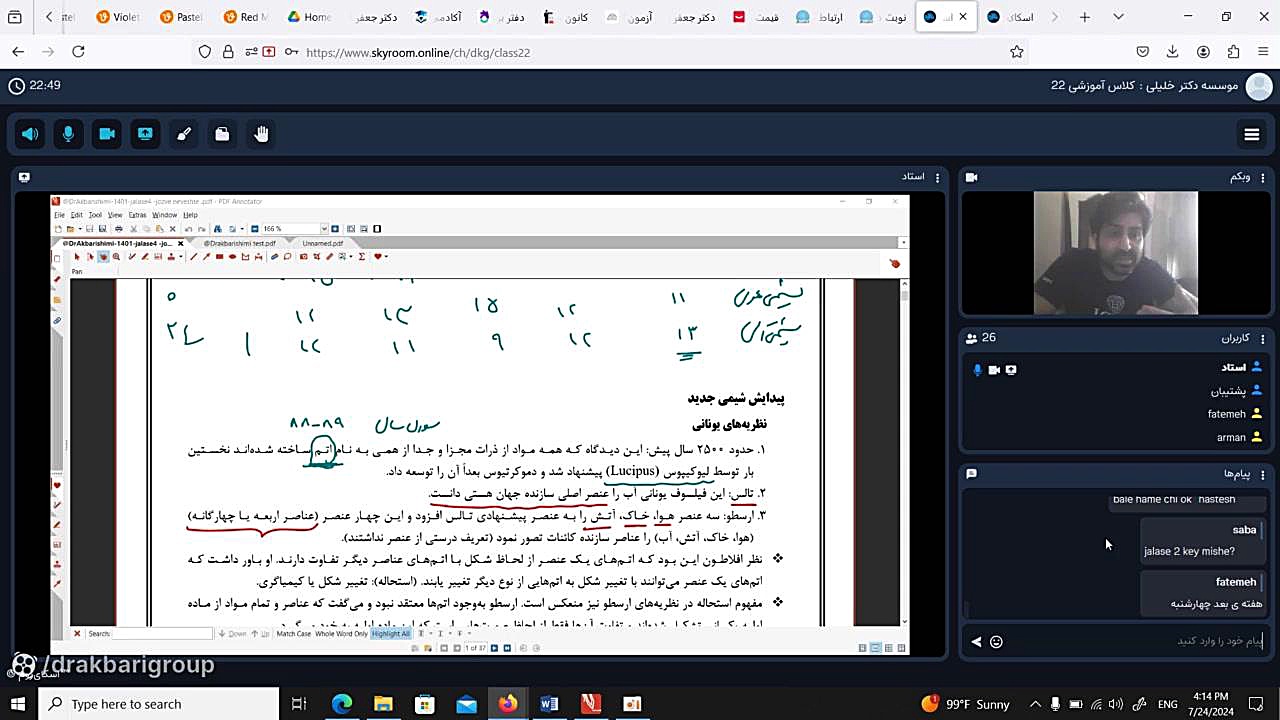Viewport: 1280px width, 720px height.
Task: Reload the Firefox page
Action: pos(78,52)
